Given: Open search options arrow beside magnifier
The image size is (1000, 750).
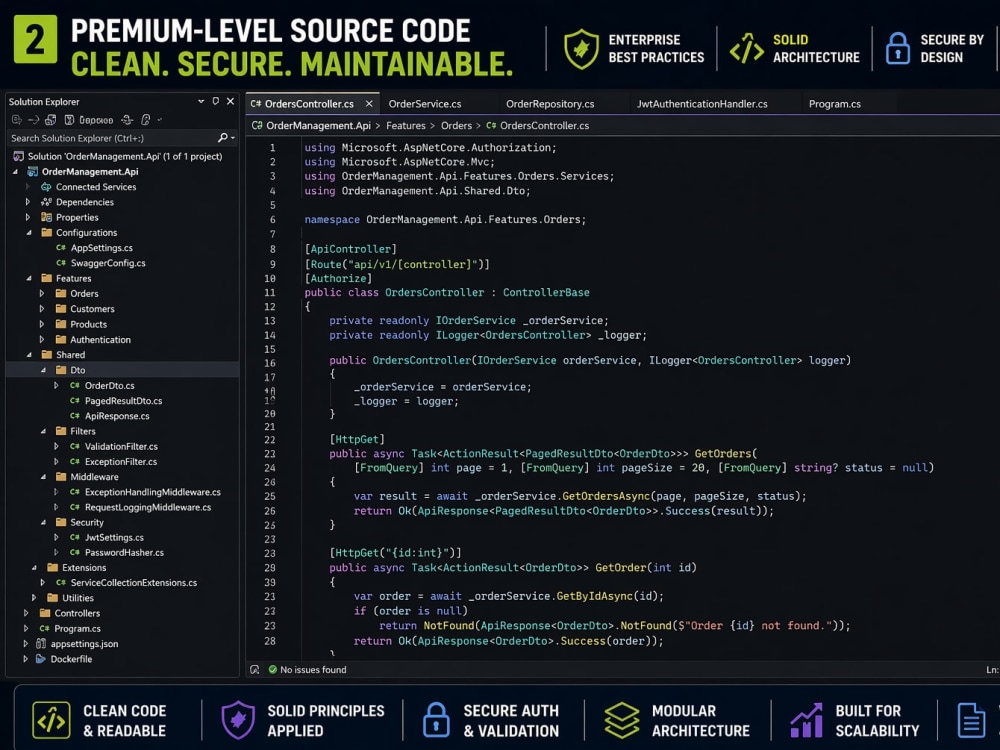Looking at the screenshot, I should (232, 138).
